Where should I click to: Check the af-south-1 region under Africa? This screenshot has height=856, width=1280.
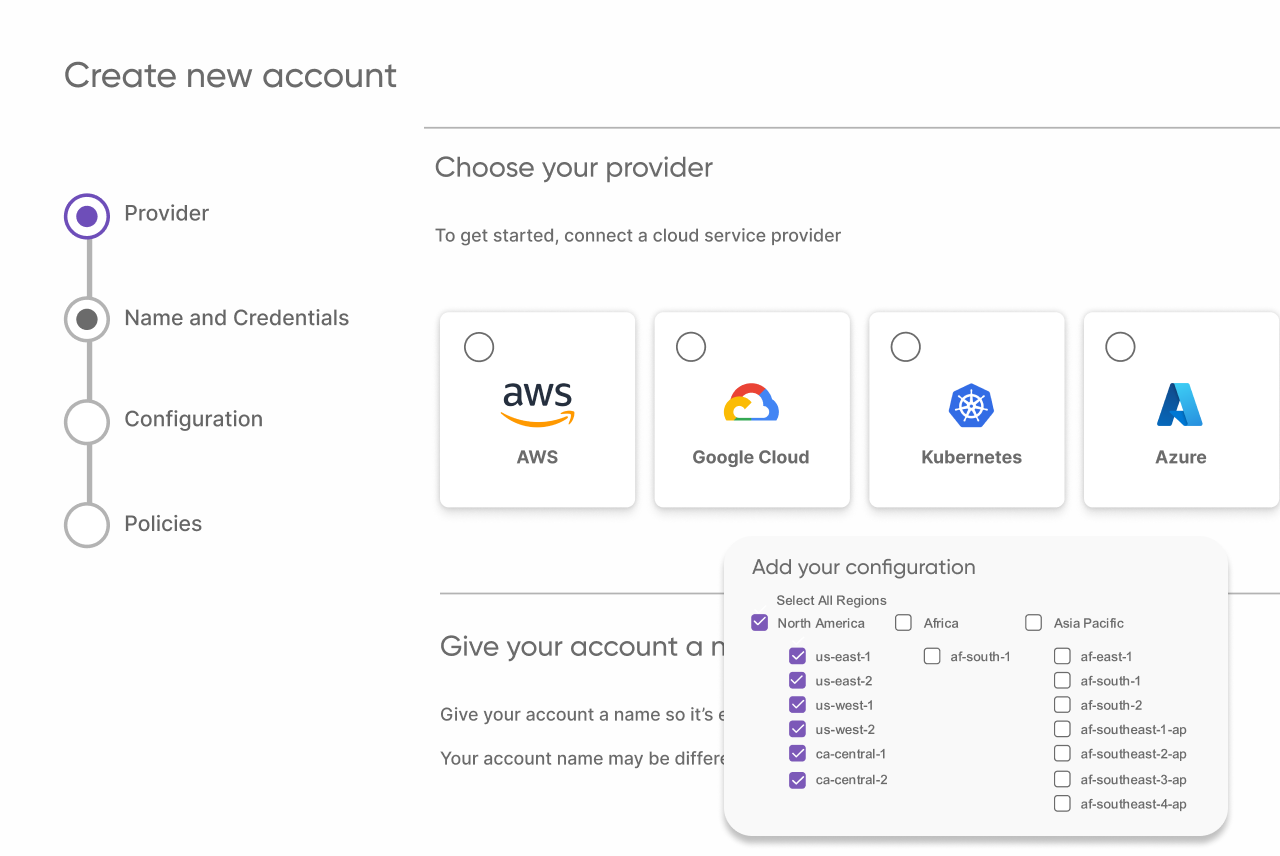[932, 656]
